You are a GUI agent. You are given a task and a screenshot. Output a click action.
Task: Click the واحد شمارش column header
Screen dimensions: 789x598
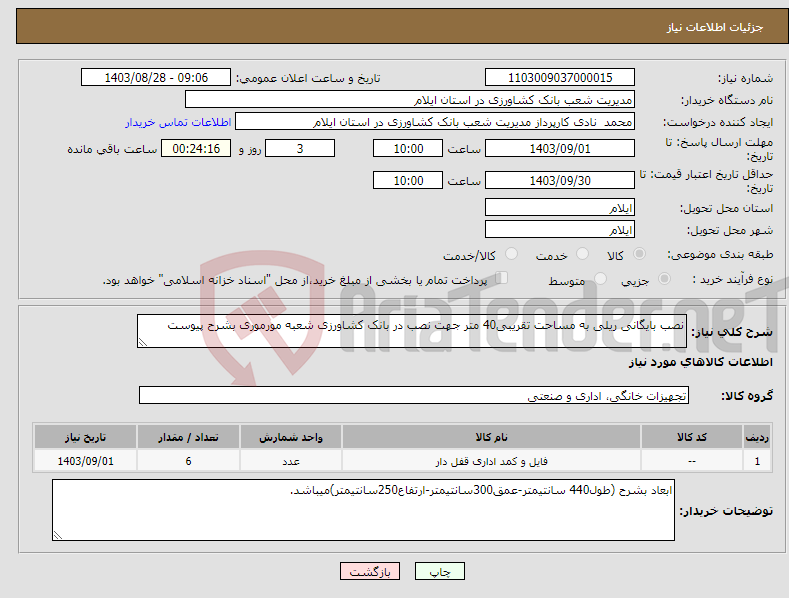click(291, 437)
